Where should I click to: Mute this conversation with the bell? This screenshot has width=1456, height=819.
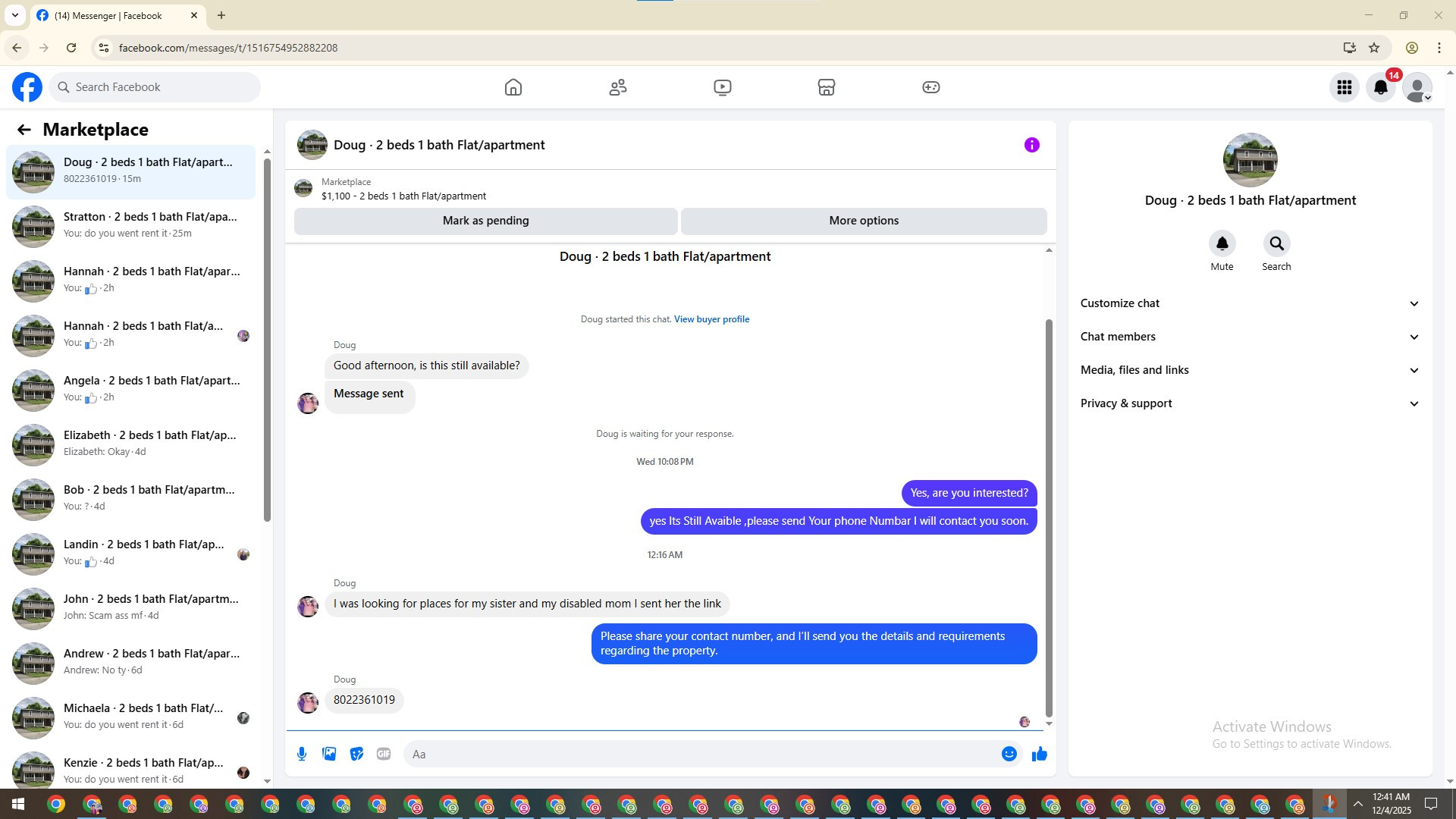[1222, 244]
